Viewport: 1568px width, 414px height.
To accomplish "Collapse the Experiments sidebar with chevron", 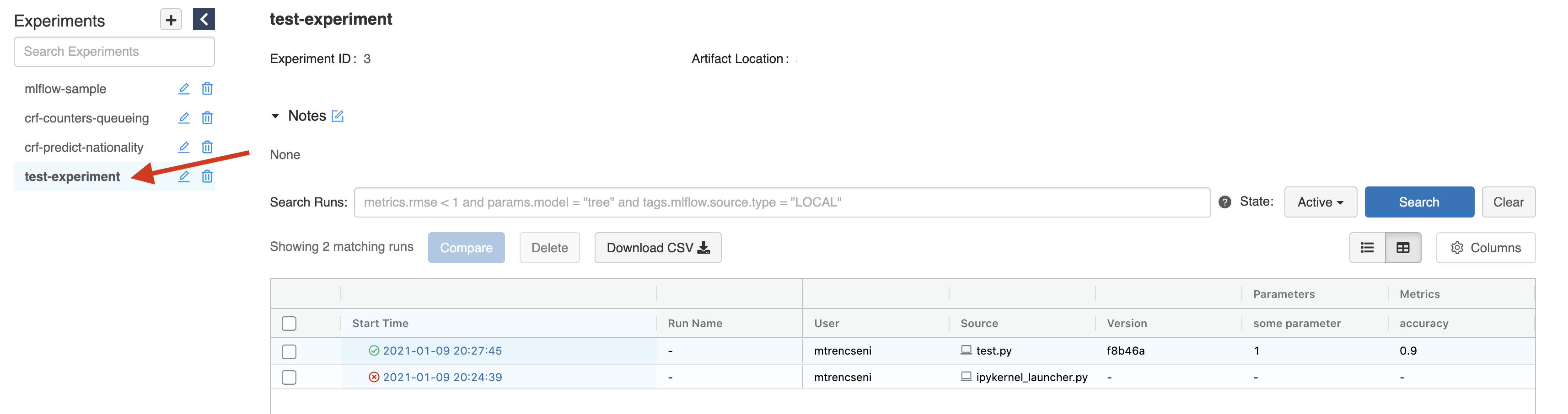I will click(204, 20).
